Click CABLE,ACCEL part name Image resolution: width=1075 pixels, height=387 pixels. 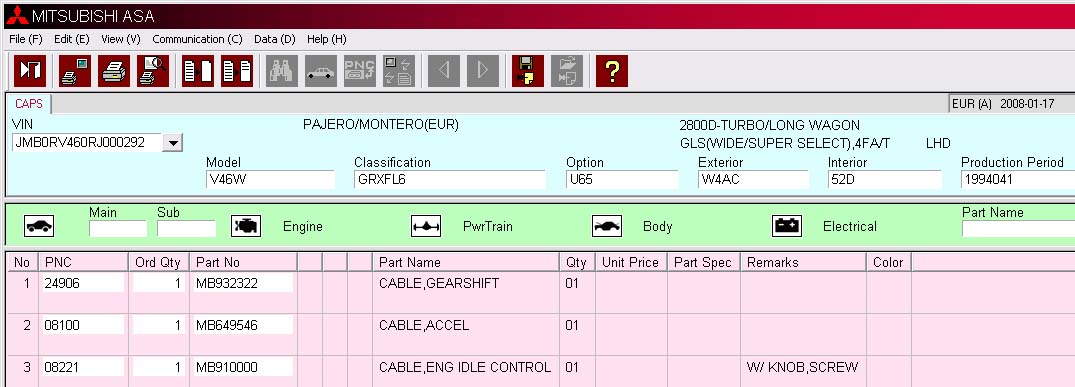click(x=424, y=325)
